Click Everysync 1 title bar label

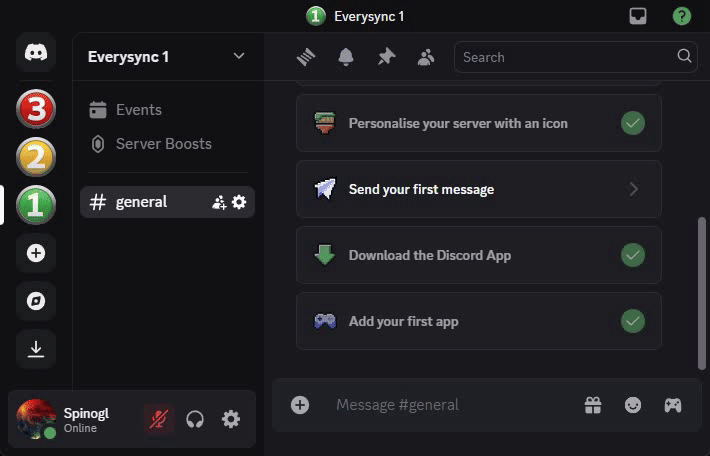369,17
